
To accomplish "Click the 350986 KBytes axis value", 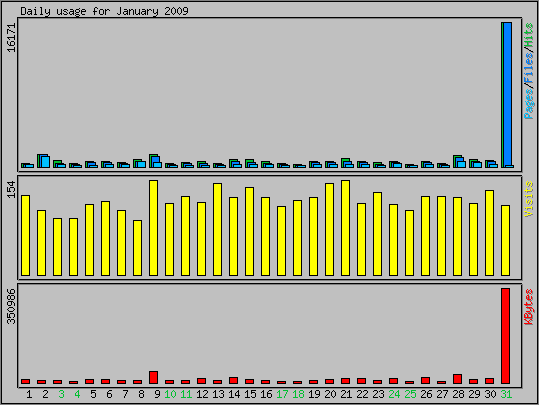I will click(x=11, y=306).
